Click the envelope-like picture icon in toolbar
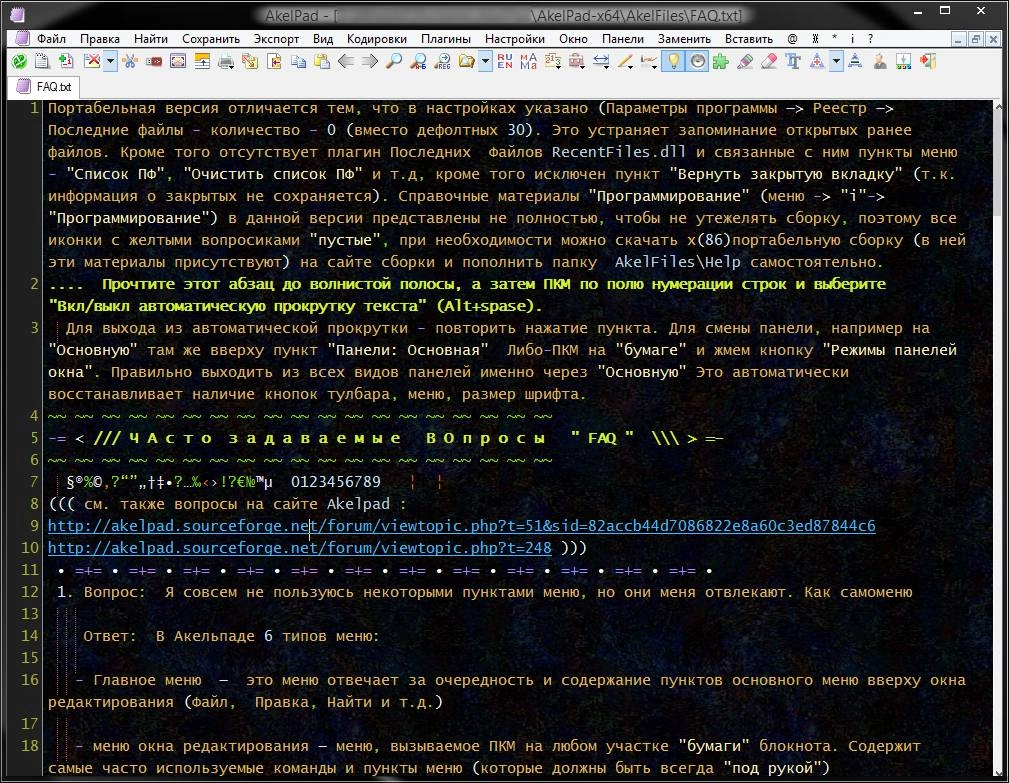This screenshot has height=783, width=1009. pyautogui.click(x=178, y=61)
